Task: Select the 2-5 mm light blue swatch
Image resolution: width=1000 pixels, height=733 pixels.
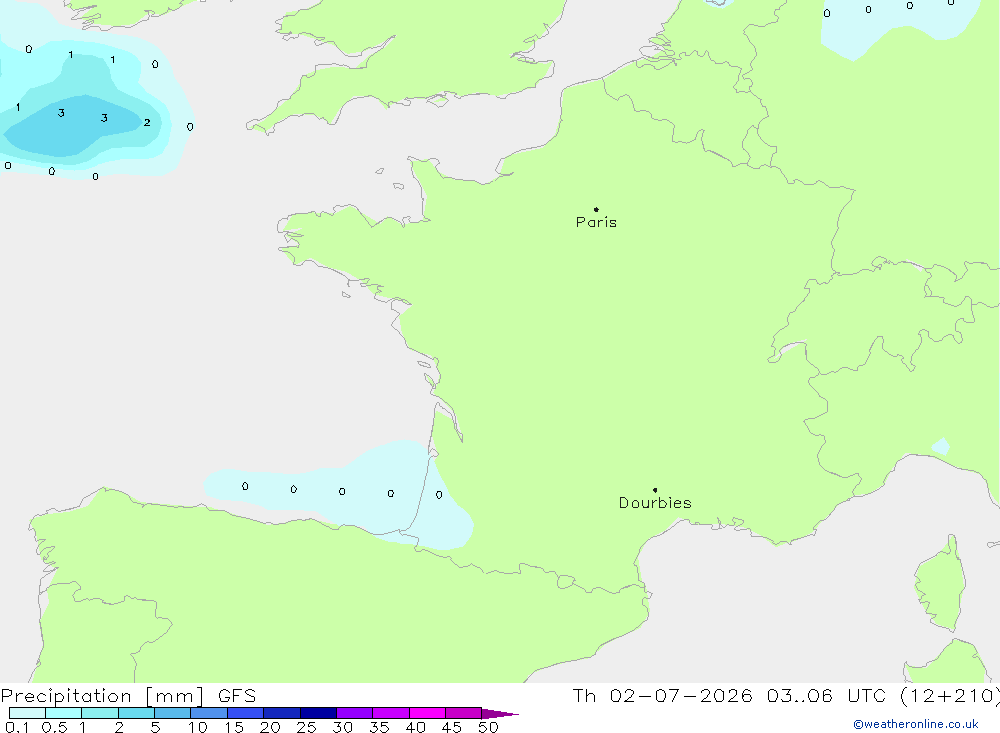Action: point(136,713)
